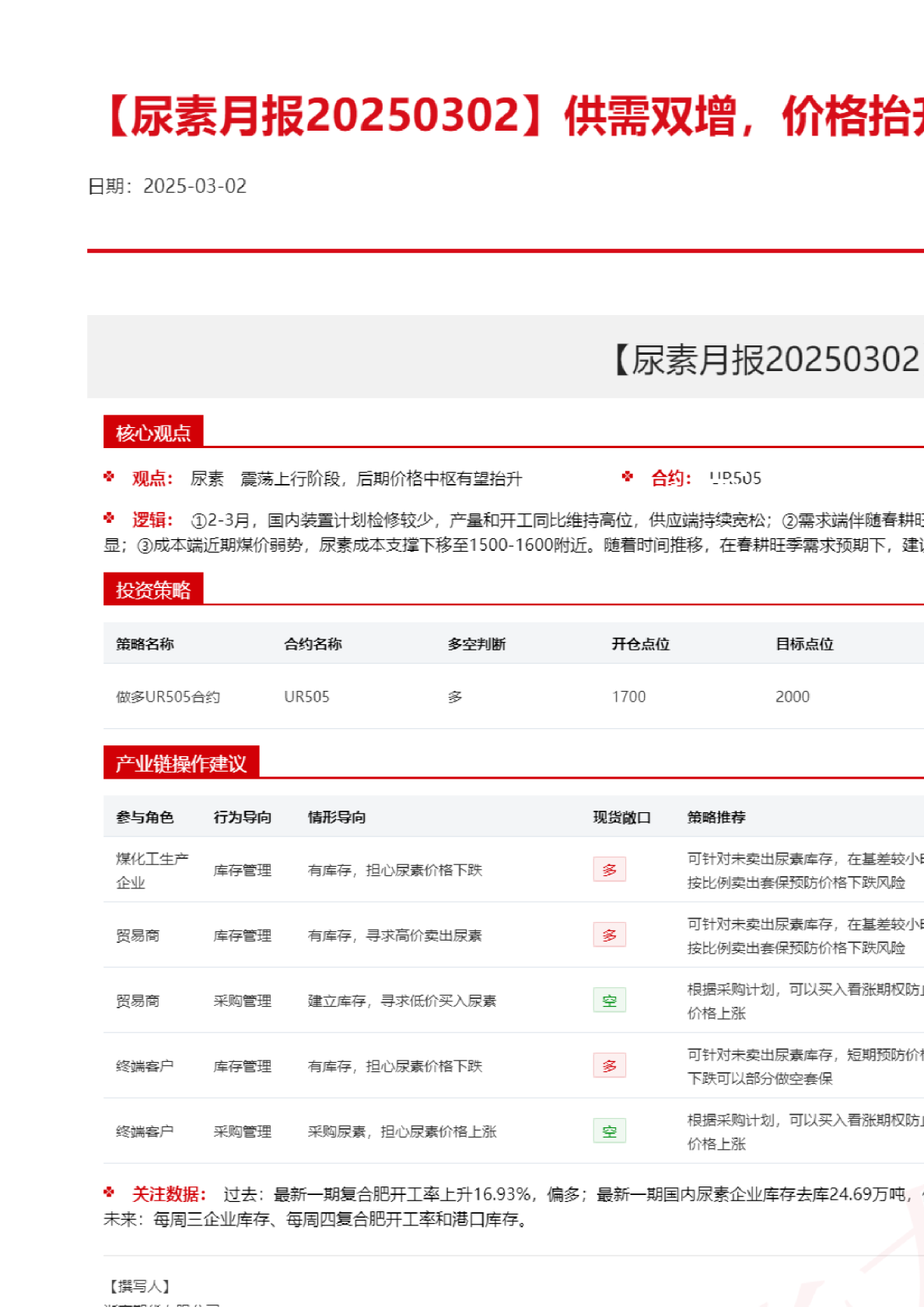Click the 多 cell under 多空判断
This screenshot has height=1307, width=924.
tap(455, 697)
